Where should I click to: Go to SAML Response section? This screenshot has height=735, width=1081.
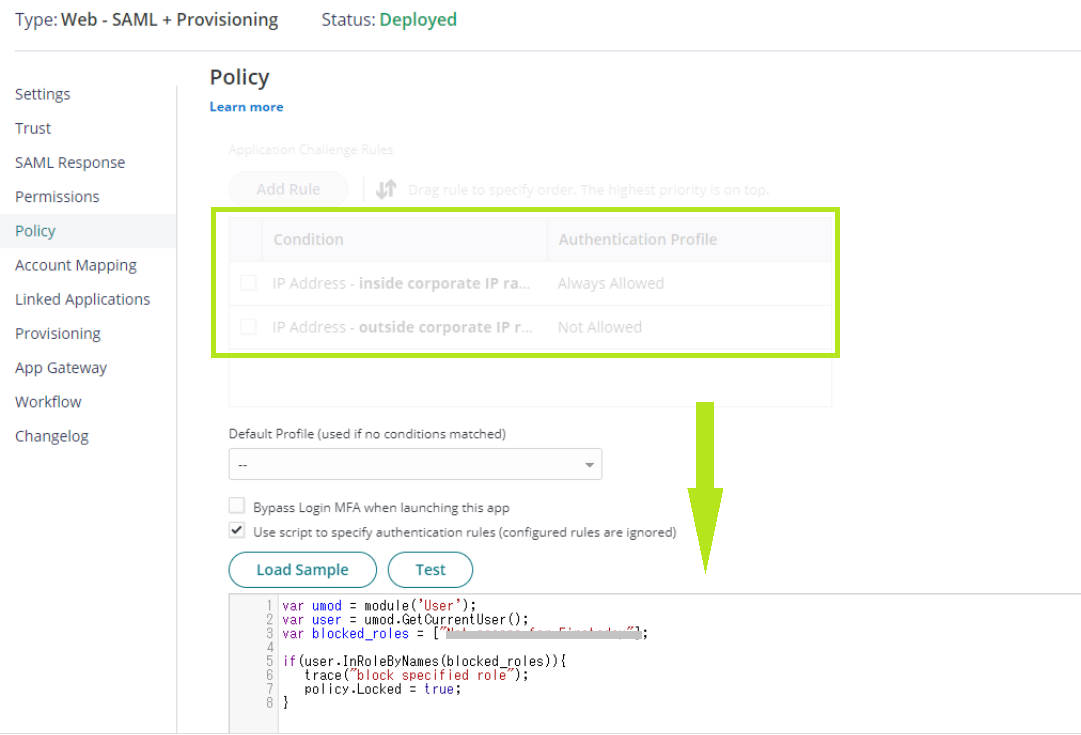[70, 162]
